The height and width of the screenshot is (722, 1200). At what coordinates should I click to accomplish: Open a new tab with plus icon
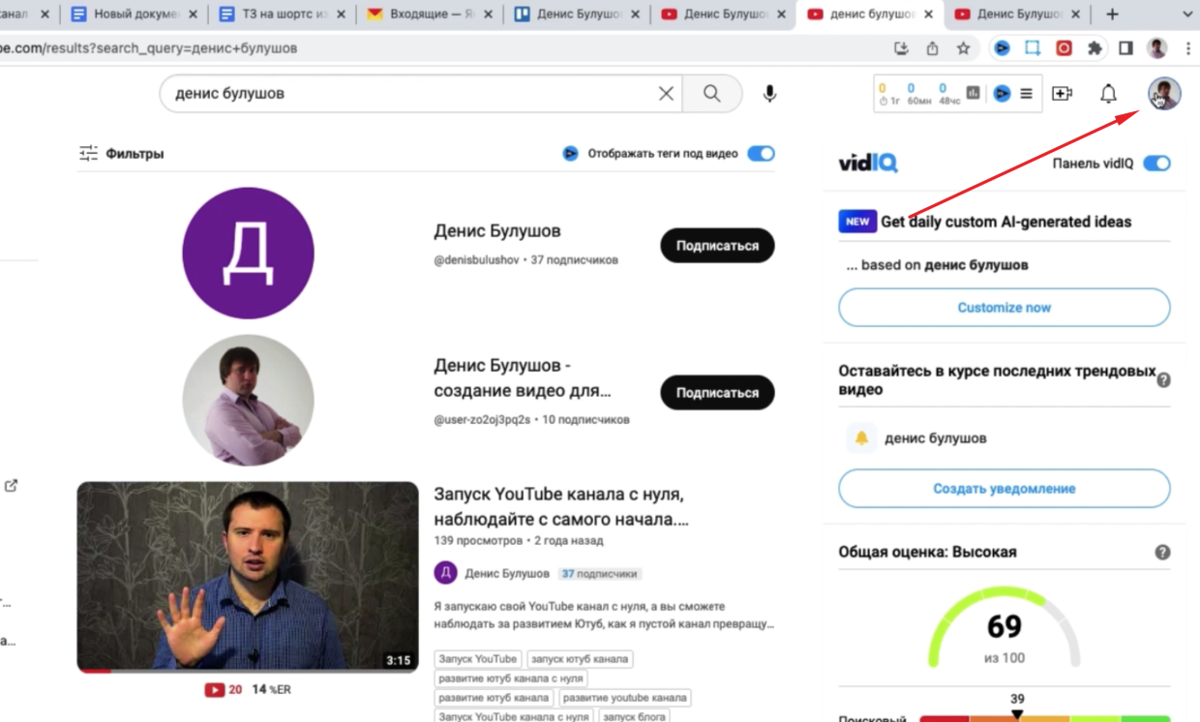point(1112,14)
